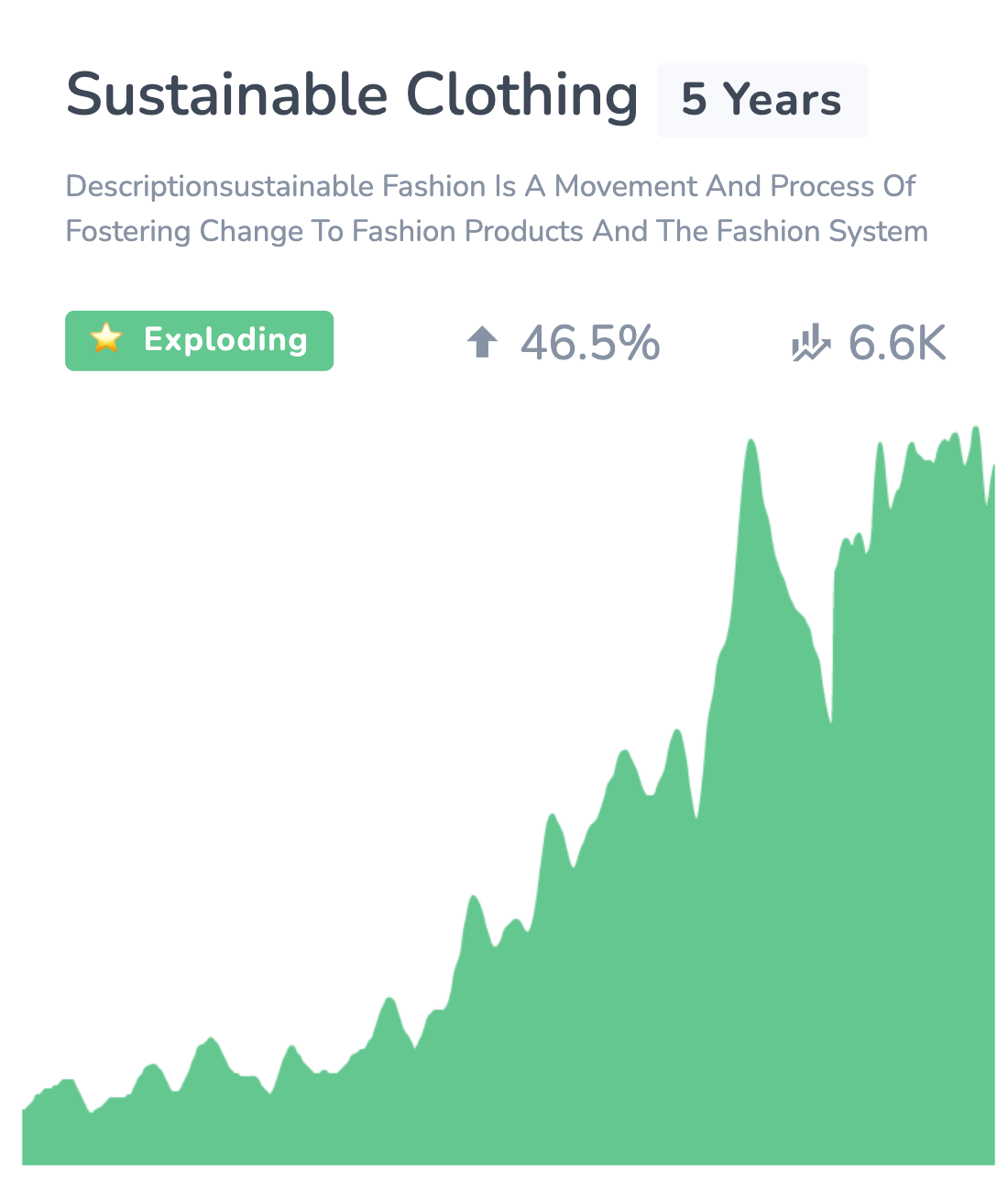Screen dimensions: 1008x1188
Task: Click the search volume chart icon beside 6.6K
Action: pos(810,344)
